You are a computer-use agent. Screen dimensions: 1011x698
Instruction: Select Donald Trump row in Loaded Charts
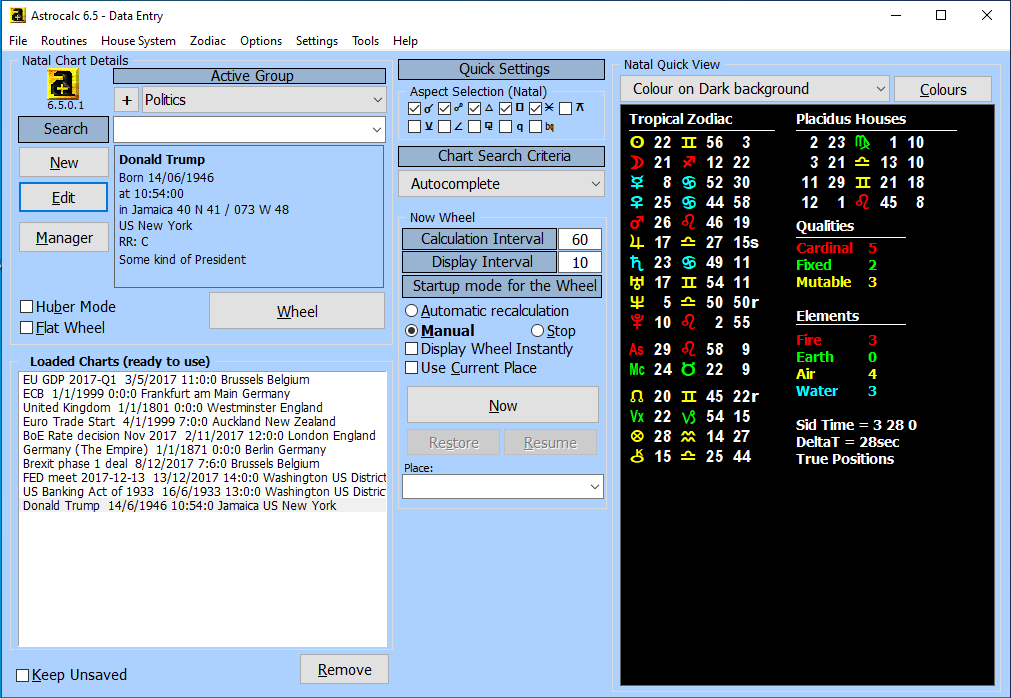[x=203, y=506]
